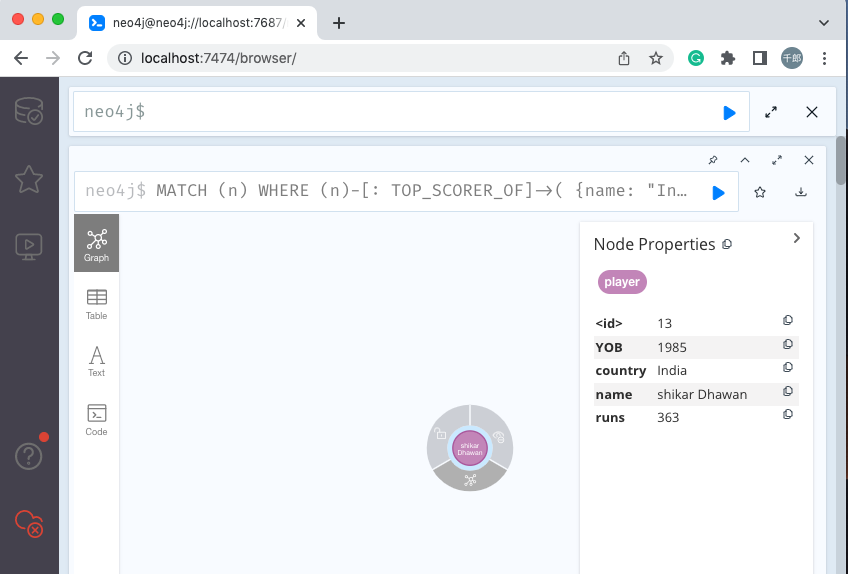848x574 pixels.
Task: Copy all node properties icon
Action: [727, 245]
